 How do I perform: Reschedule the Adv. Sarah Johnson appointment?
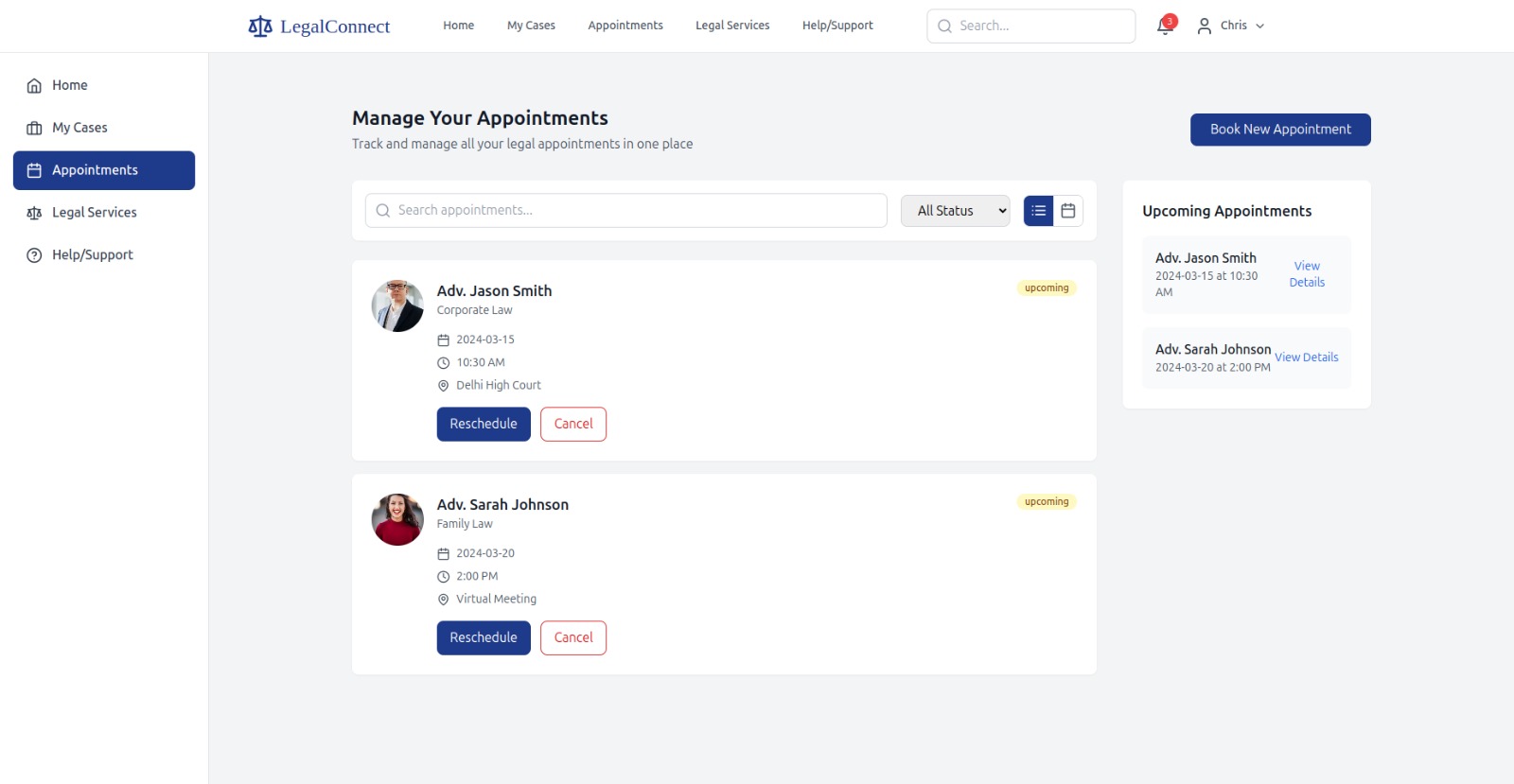pyautogui.click(x=484, y=637)
